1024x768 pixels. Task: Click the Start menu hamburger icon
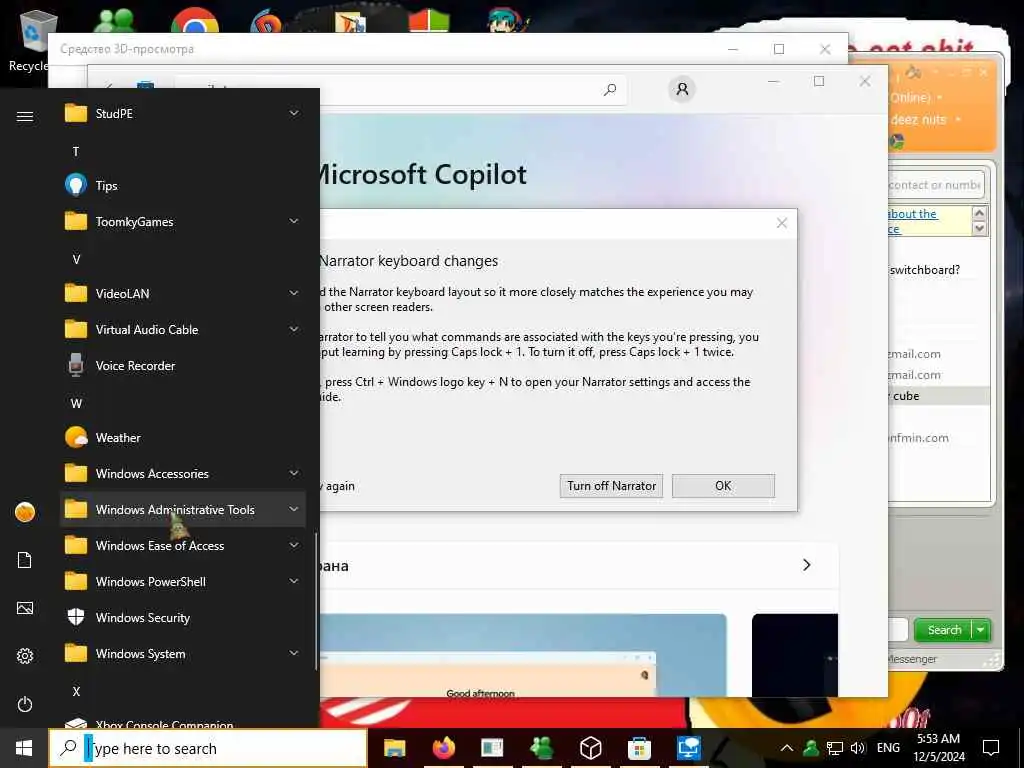25,116
